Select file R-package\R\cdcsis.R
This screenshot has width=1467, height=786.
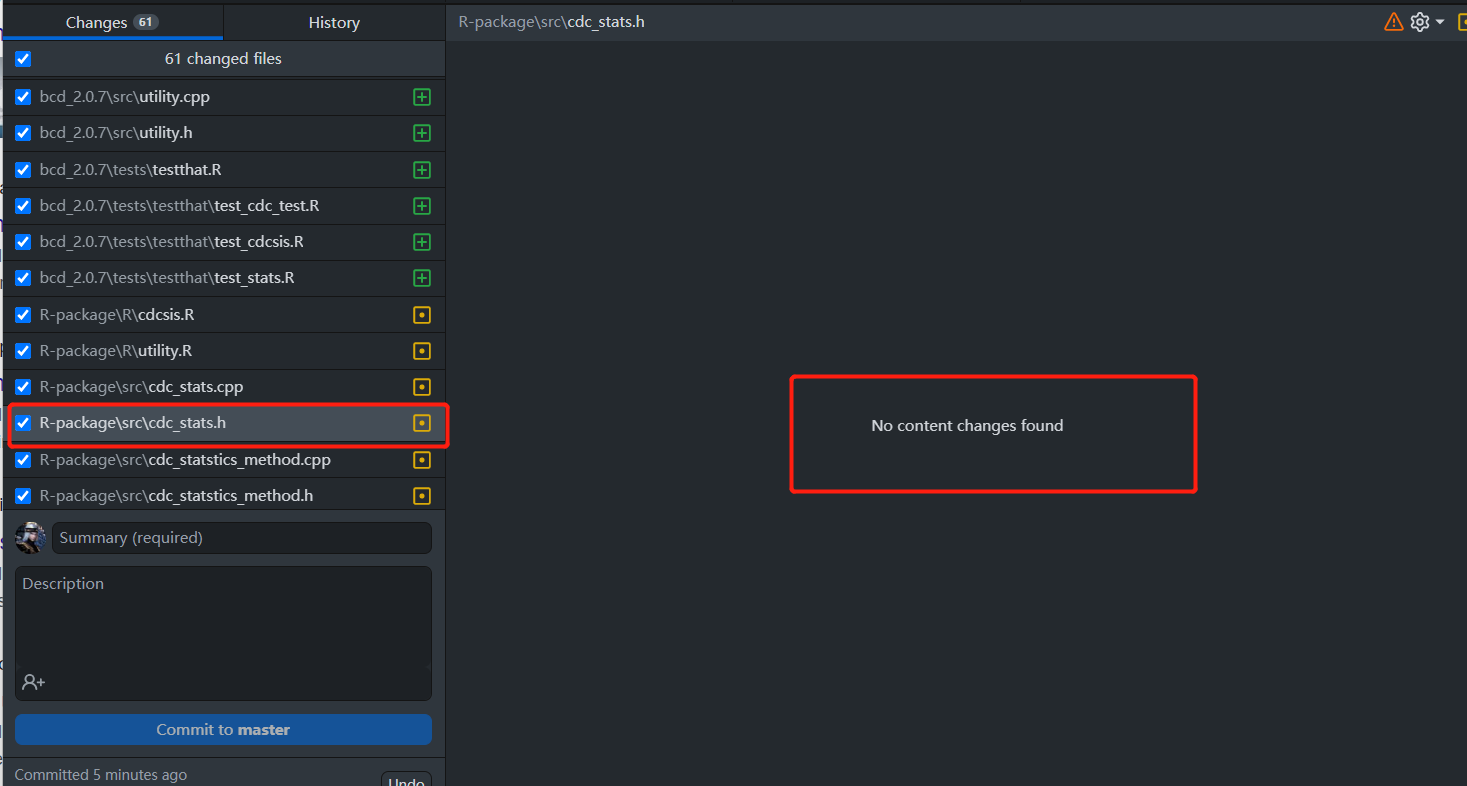click(224, 315)
